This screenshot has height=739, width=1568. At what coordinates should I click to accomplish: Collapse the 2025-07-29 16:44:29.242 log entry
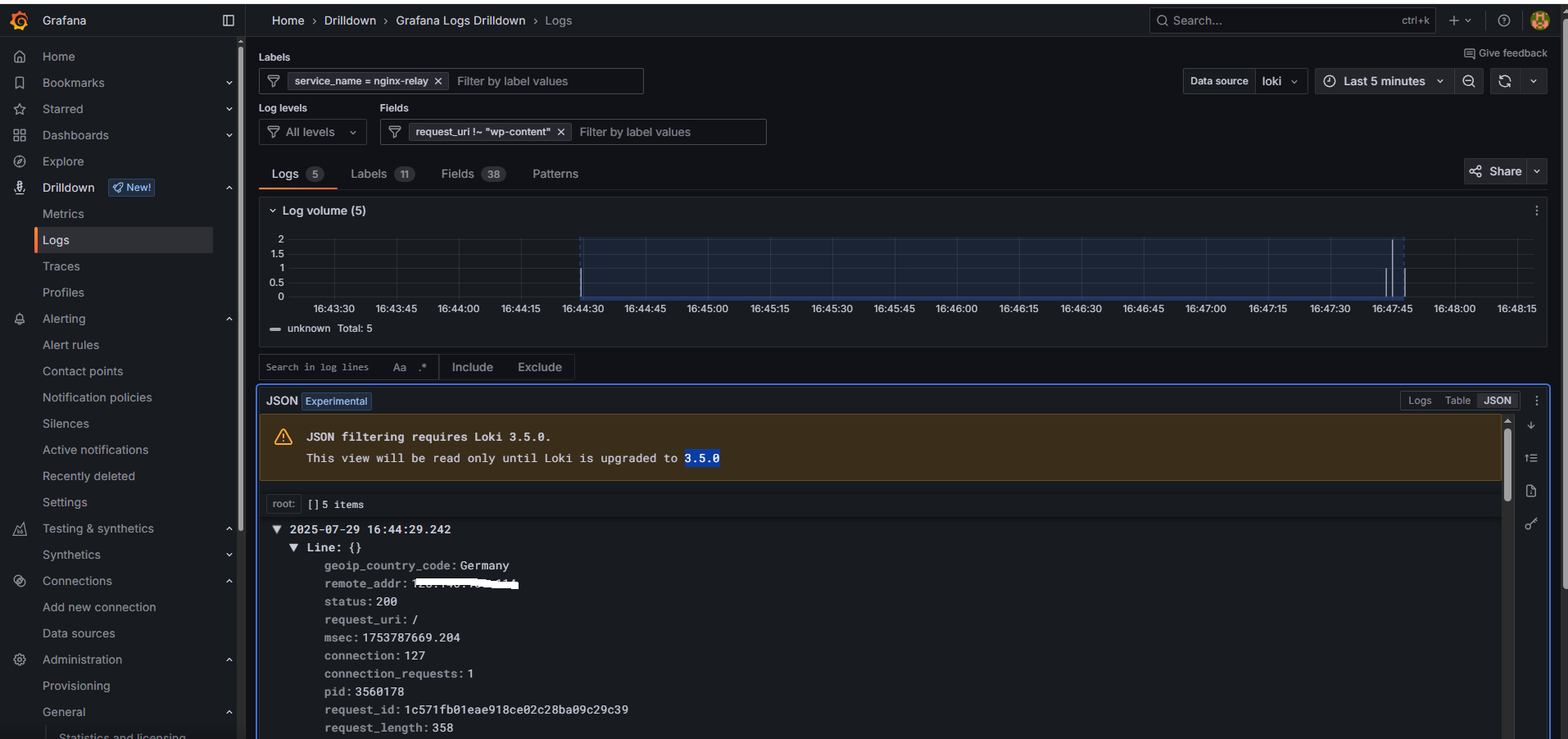277,529
